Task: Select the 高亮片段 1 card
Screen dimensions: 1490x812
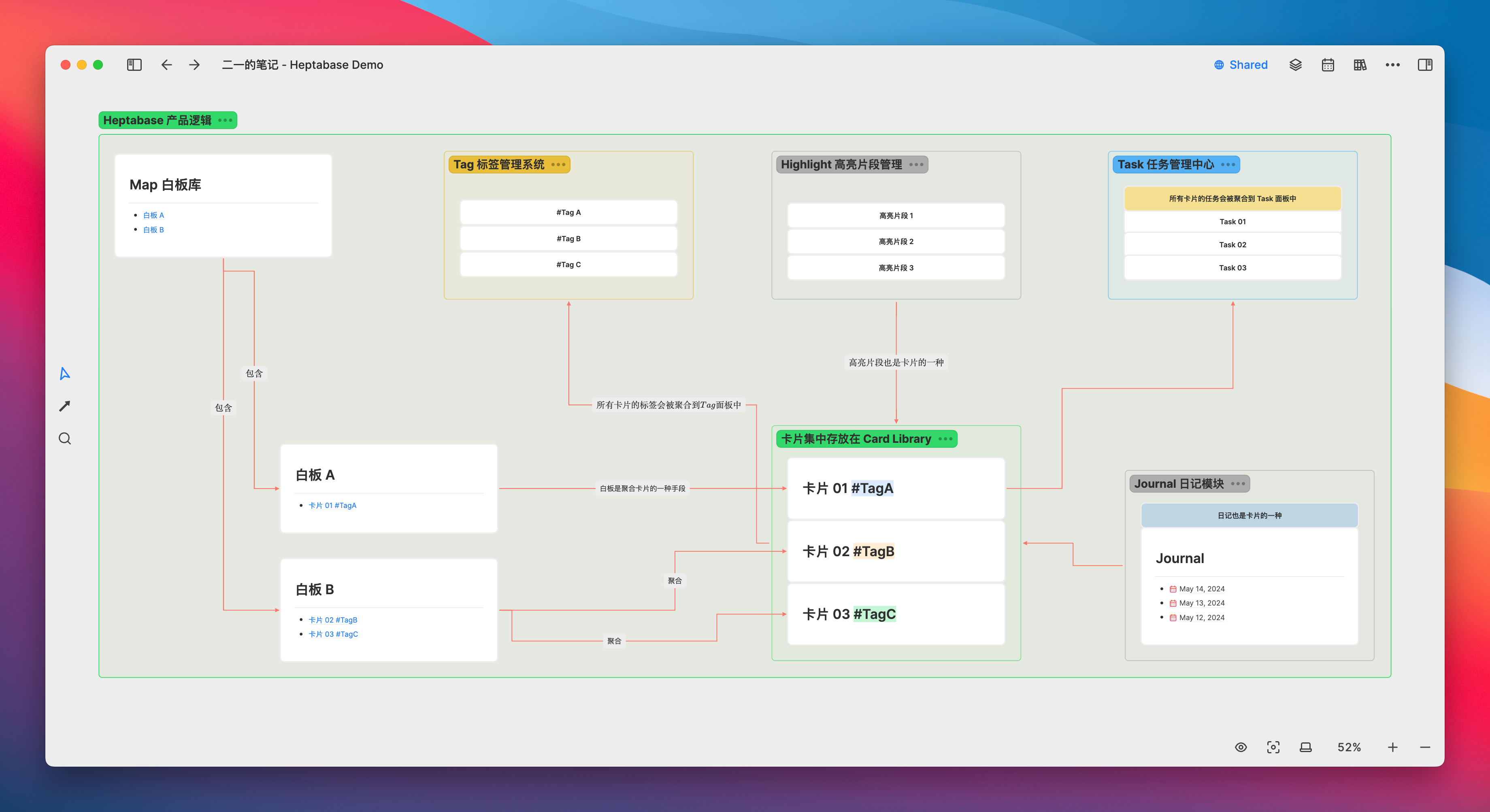Action: pos(896,216)
